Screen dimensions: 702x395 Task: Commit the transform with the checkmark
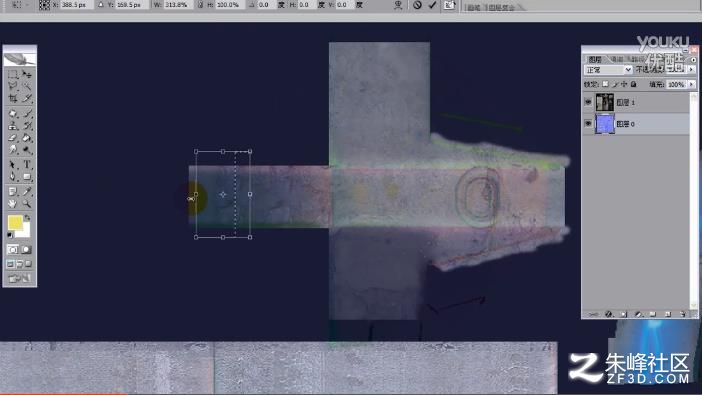tap(432, 5)
